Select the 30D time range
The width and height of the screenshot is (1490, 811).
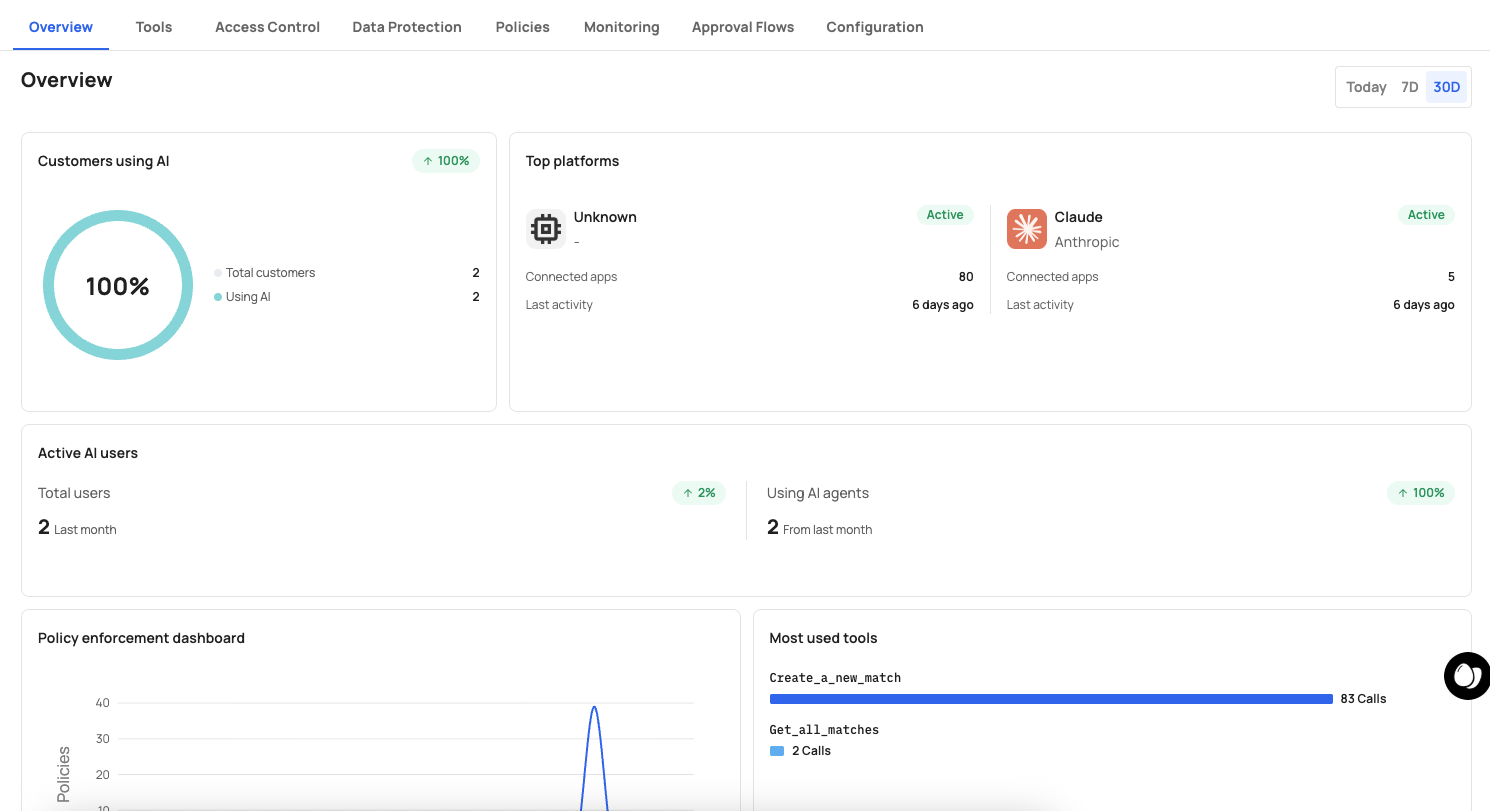coord(1446,87)
